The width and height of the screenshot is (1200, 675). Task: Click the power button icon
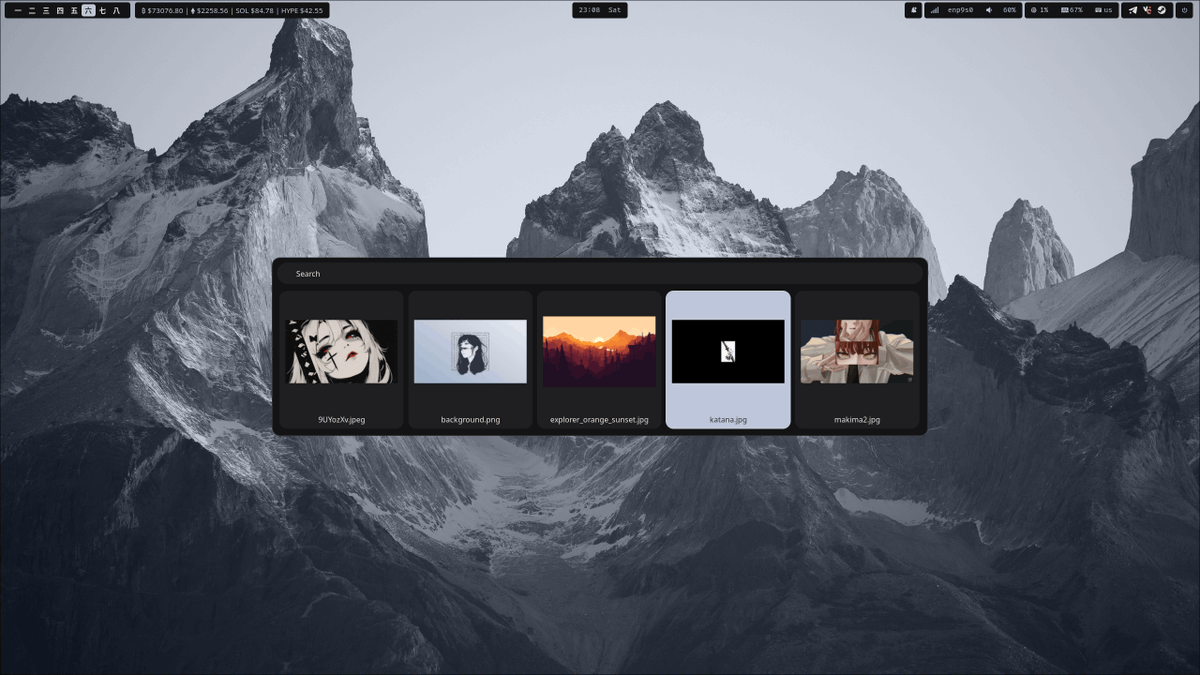click(1185, 9)
